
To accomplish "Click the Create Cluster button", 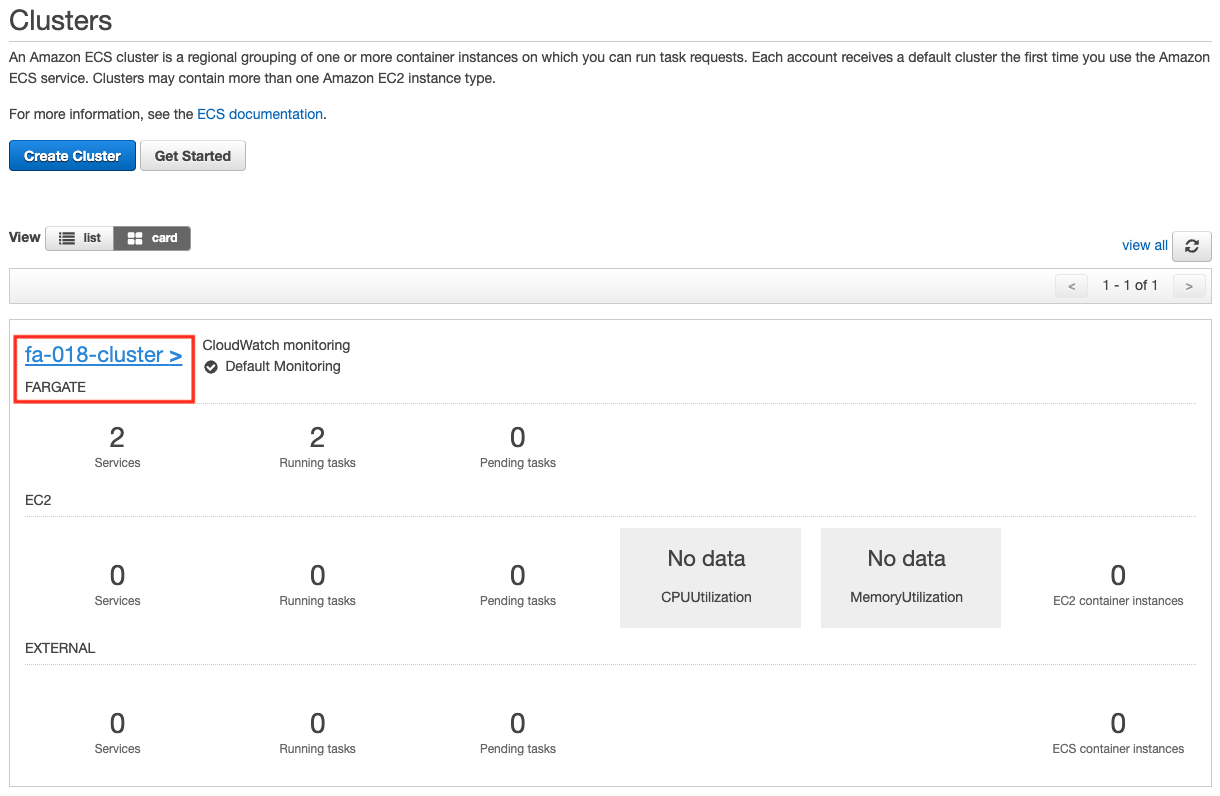I will coord(72,155).
